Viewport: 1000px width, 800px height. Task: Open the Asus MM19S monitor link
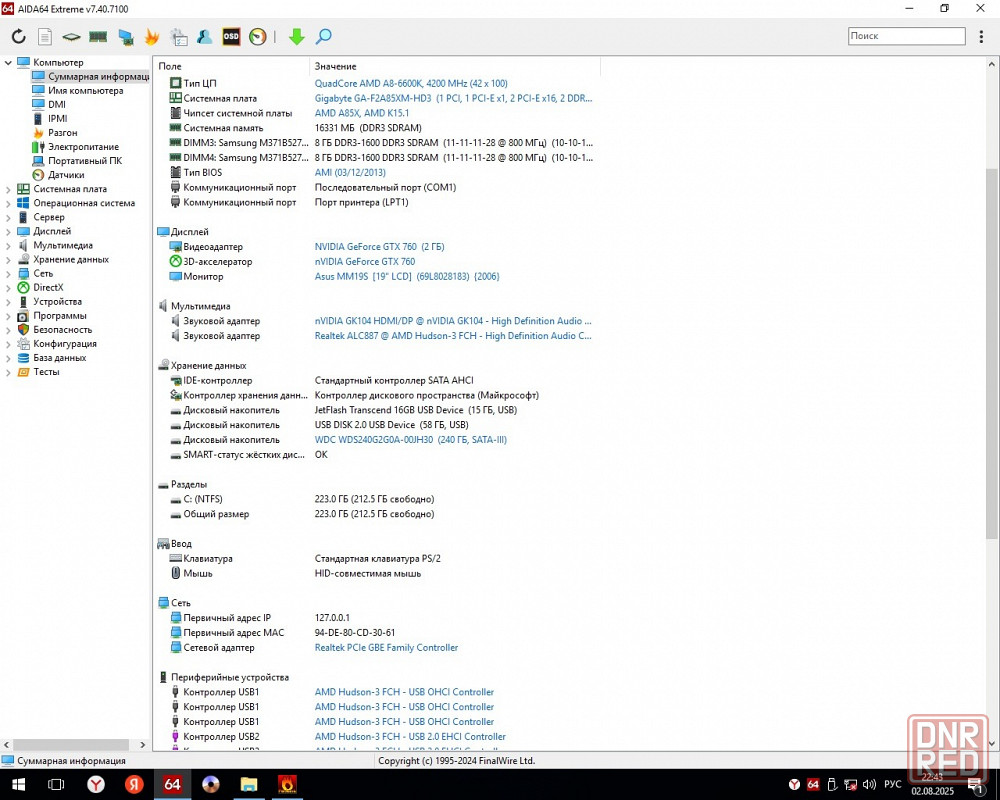tap(407, 276)
